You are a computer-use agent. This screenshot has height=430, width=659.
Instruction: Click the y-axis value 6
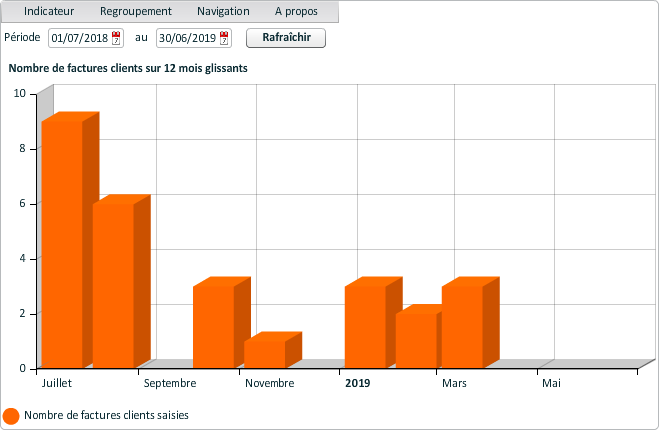[22, 203]
